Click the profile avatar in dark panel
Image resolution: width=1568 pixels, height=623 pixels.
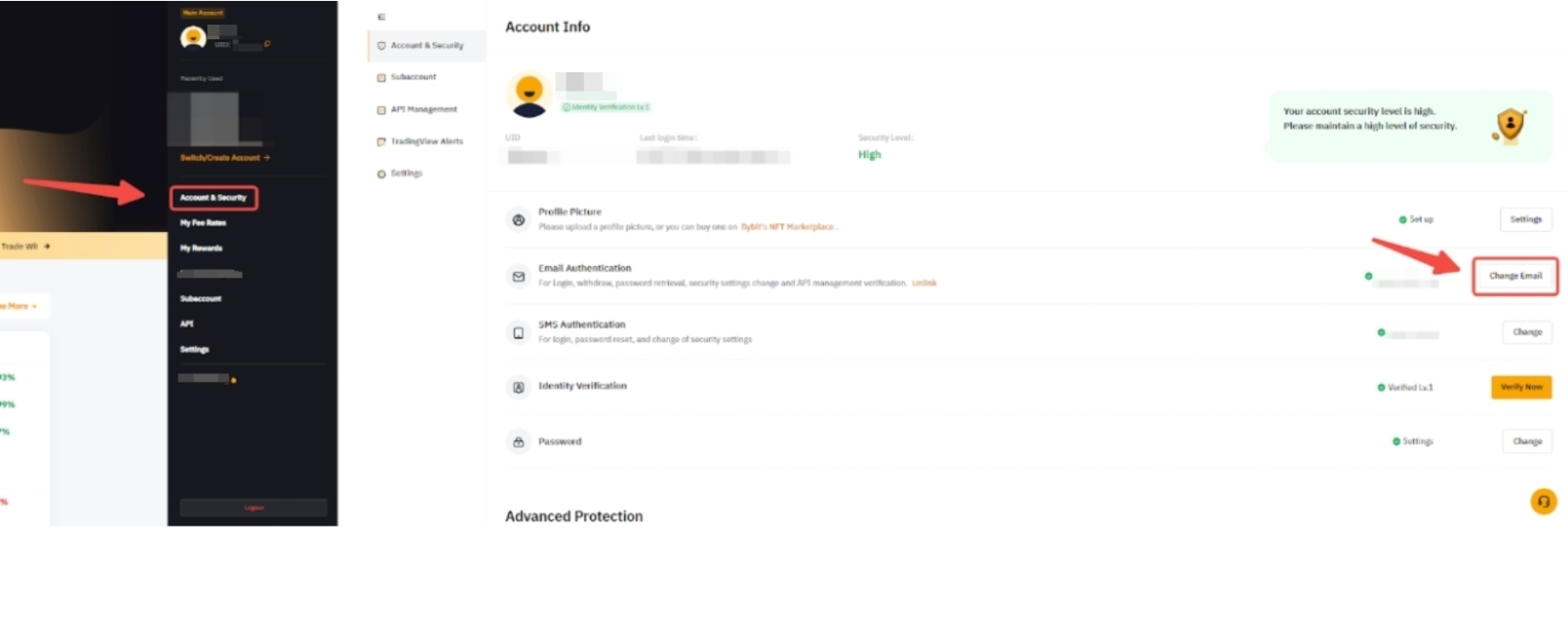pyautogui.click(x=193, y=37)
